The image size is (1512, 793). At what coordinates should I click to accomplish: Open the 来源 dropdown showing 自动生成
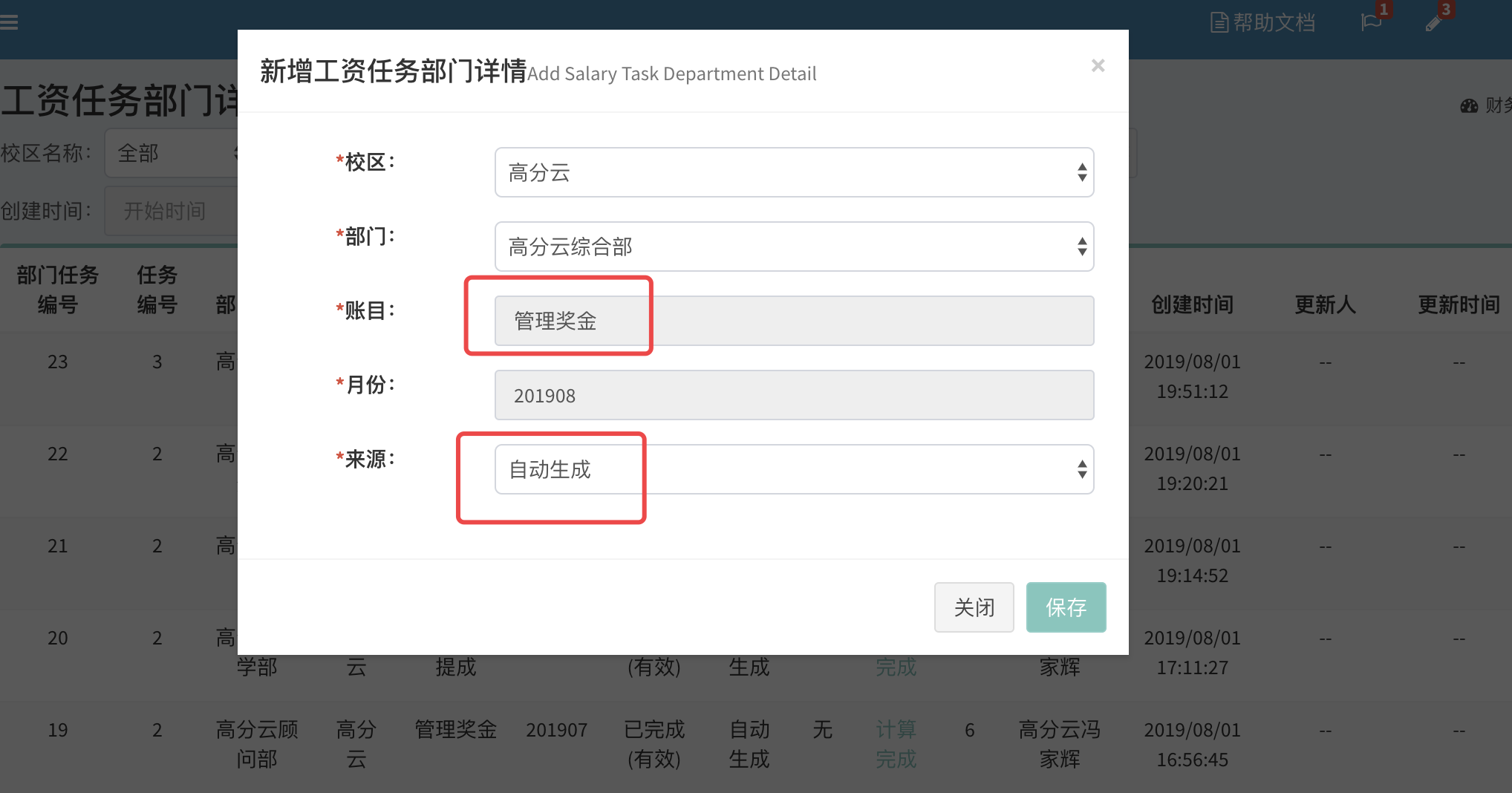coord(794,470)
